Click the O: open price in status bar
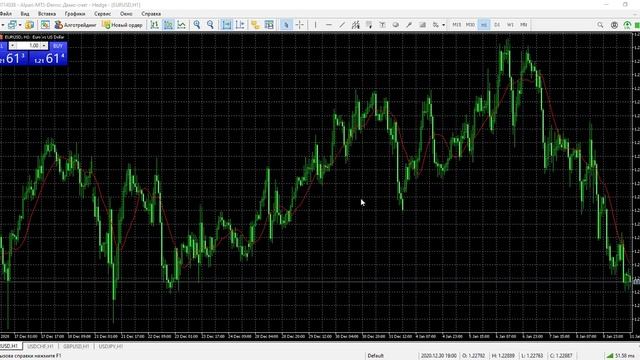 (473, 356)
